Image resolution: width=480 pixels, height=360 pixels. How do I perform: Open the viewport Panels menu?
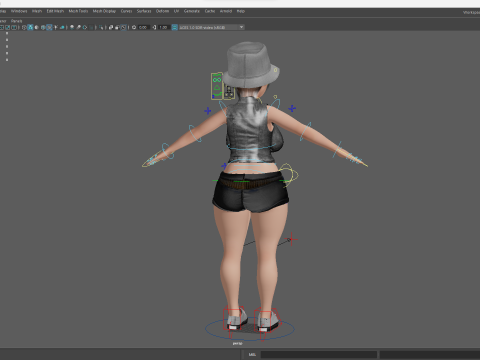pos(16,21)
